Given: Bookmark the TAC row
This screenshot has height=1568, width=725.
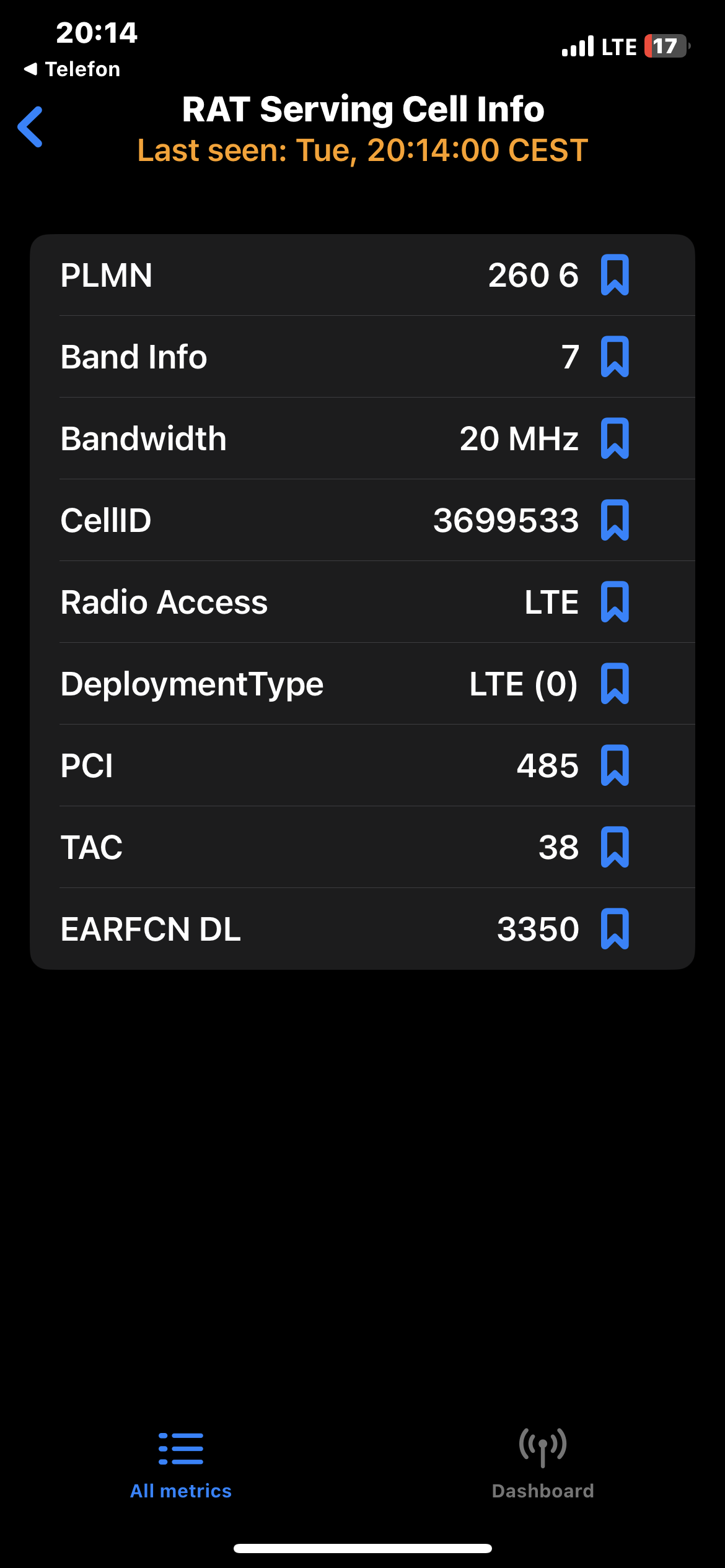Looking at the screenshot, I should pyautogui.click(x=615, y=847).
